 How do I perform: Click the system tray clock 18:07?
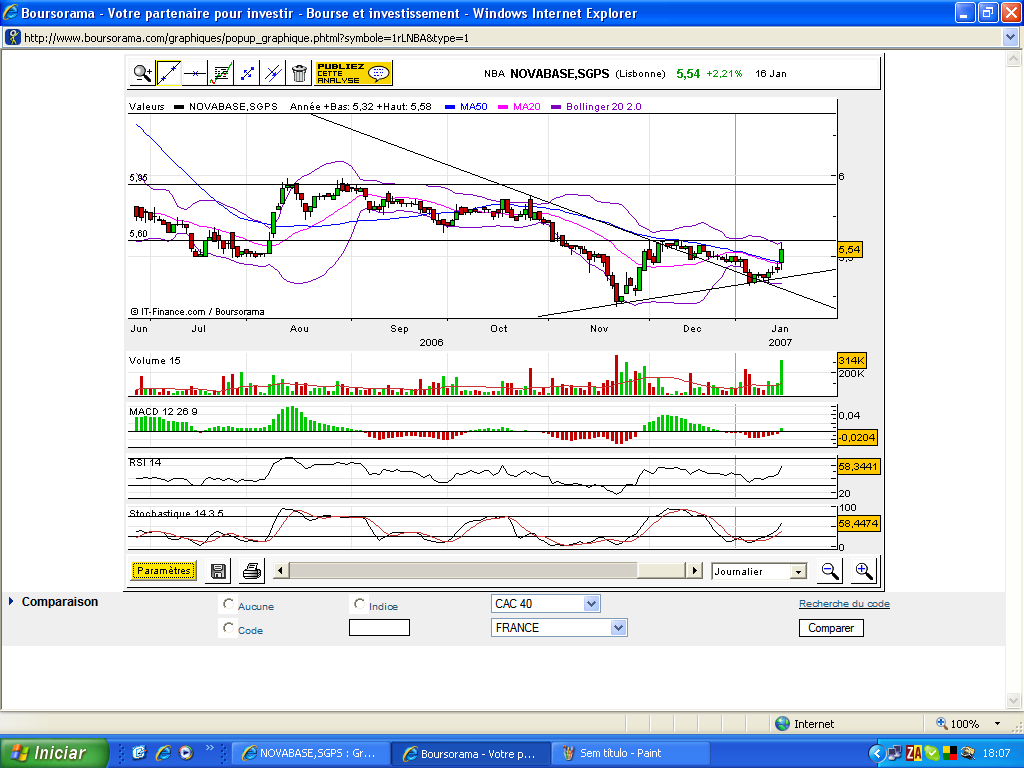(996, 754)
